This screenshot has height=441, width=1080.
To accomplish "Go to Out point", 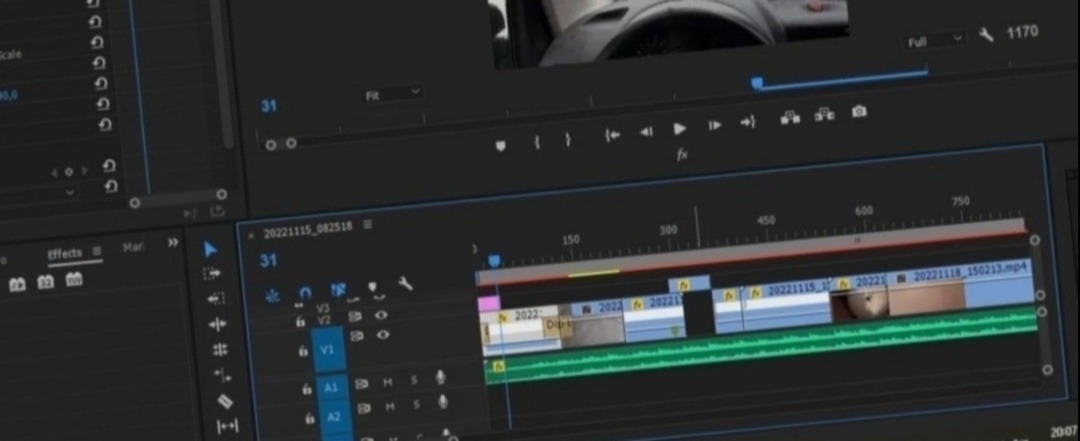I will click(x=748, y=122).
